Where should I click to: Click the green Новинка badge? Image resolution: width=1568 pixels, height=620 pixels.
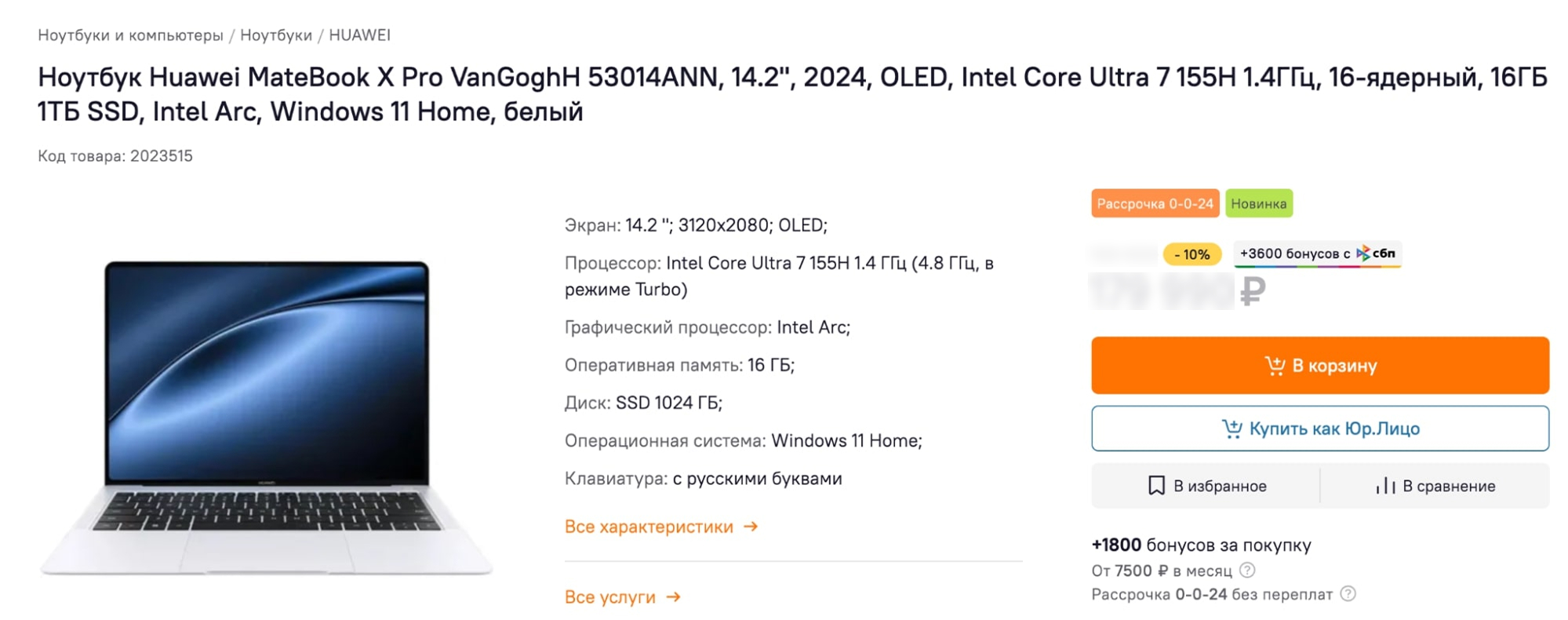pos(1258,203)
